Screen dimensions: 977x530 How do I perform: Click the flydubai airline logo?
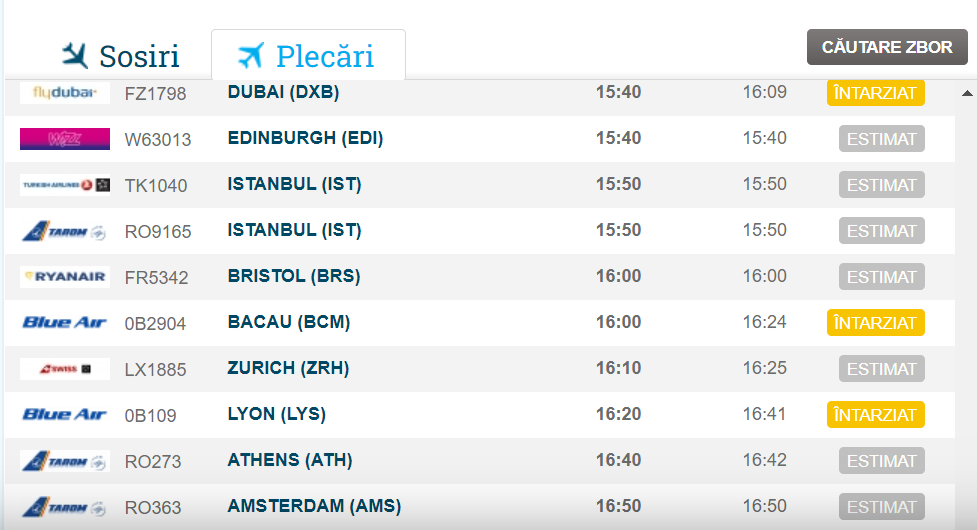65,93
